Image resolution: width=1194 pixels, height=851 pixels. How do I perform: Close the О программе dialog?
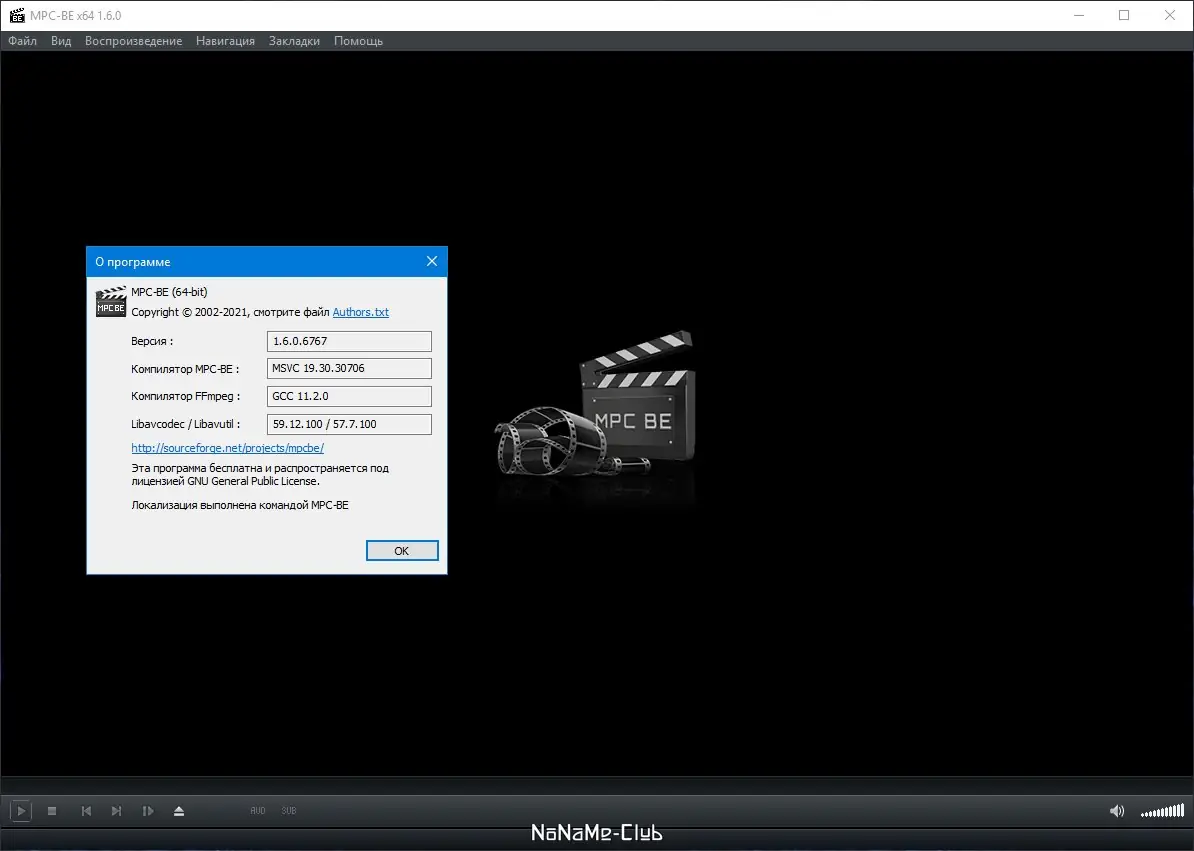click(432, 262)
